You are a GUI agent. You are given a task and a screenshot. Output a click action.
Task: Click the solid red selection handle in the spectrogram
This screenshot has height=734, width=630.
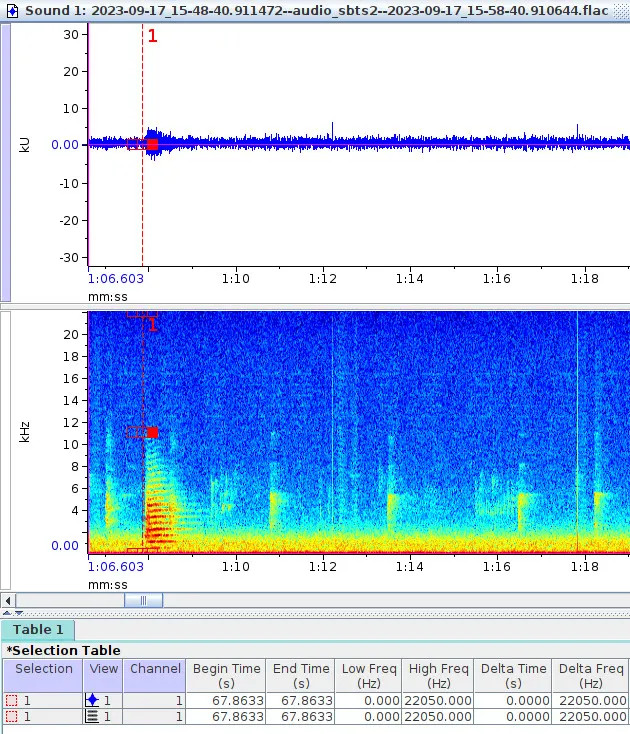click(152, 432)
